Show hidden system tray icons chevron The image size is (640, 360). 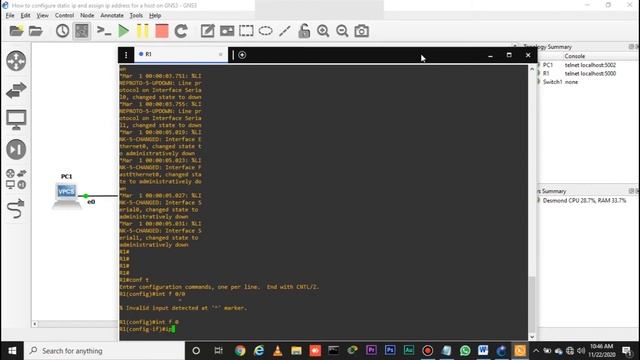[536, 351]
